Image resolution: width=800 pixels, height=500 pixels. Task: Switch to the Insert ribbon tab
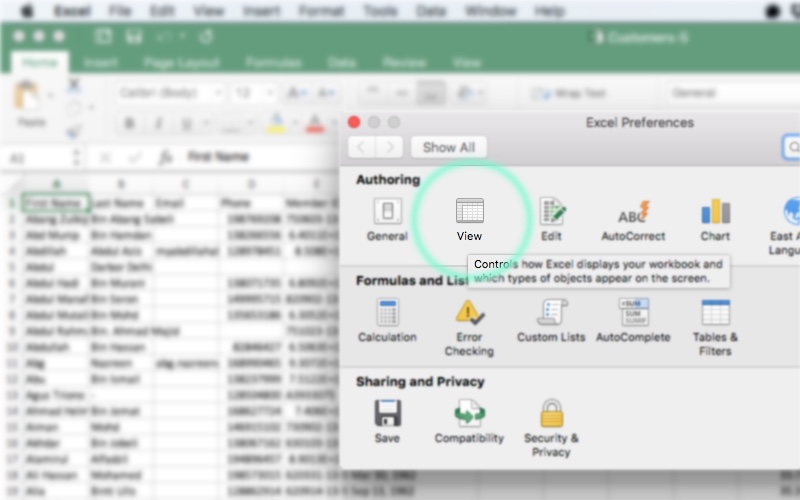click(x=101, y=63)
